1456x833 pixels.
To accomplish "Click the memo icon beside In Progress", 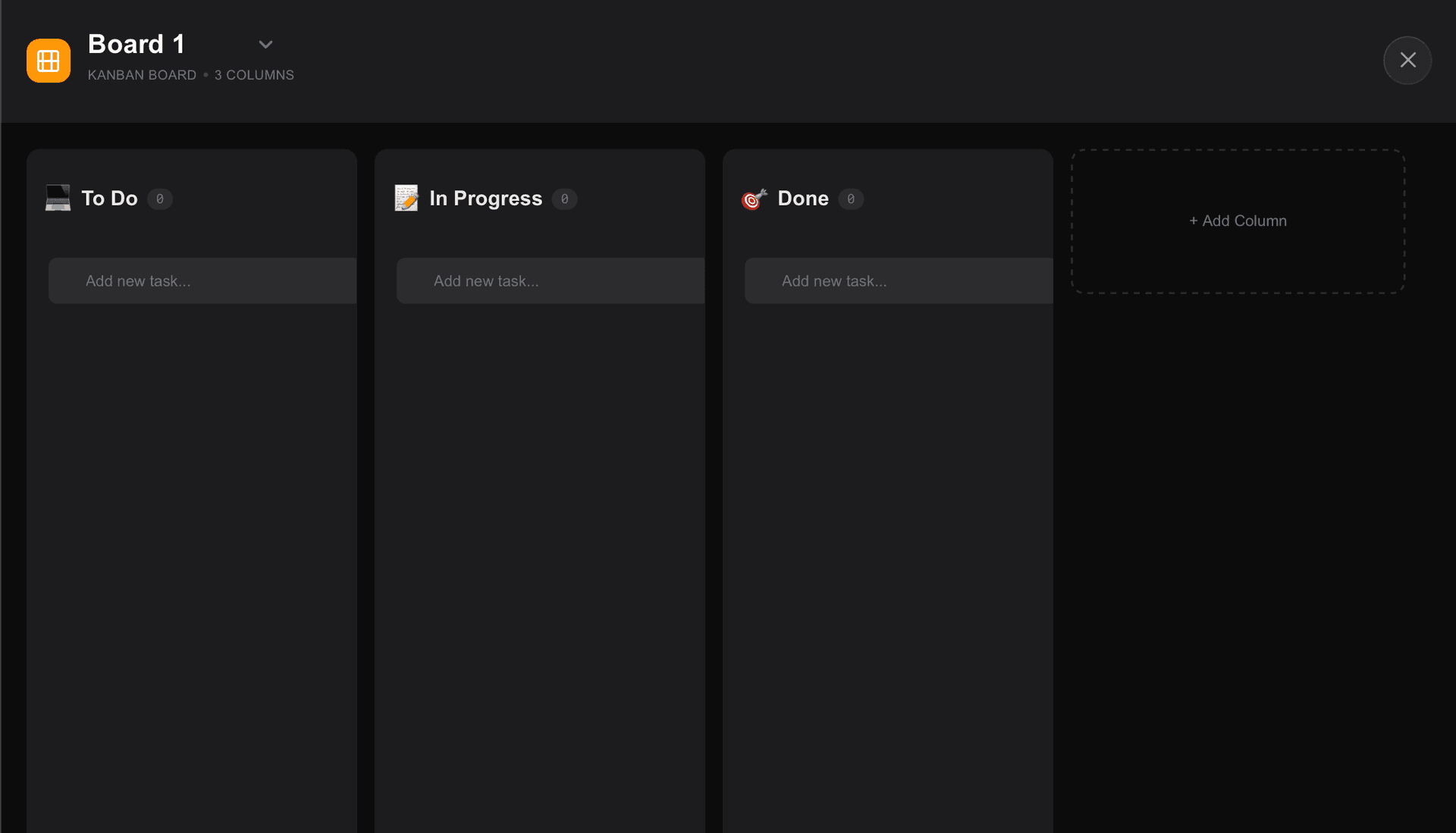I will tap(407, 199).
